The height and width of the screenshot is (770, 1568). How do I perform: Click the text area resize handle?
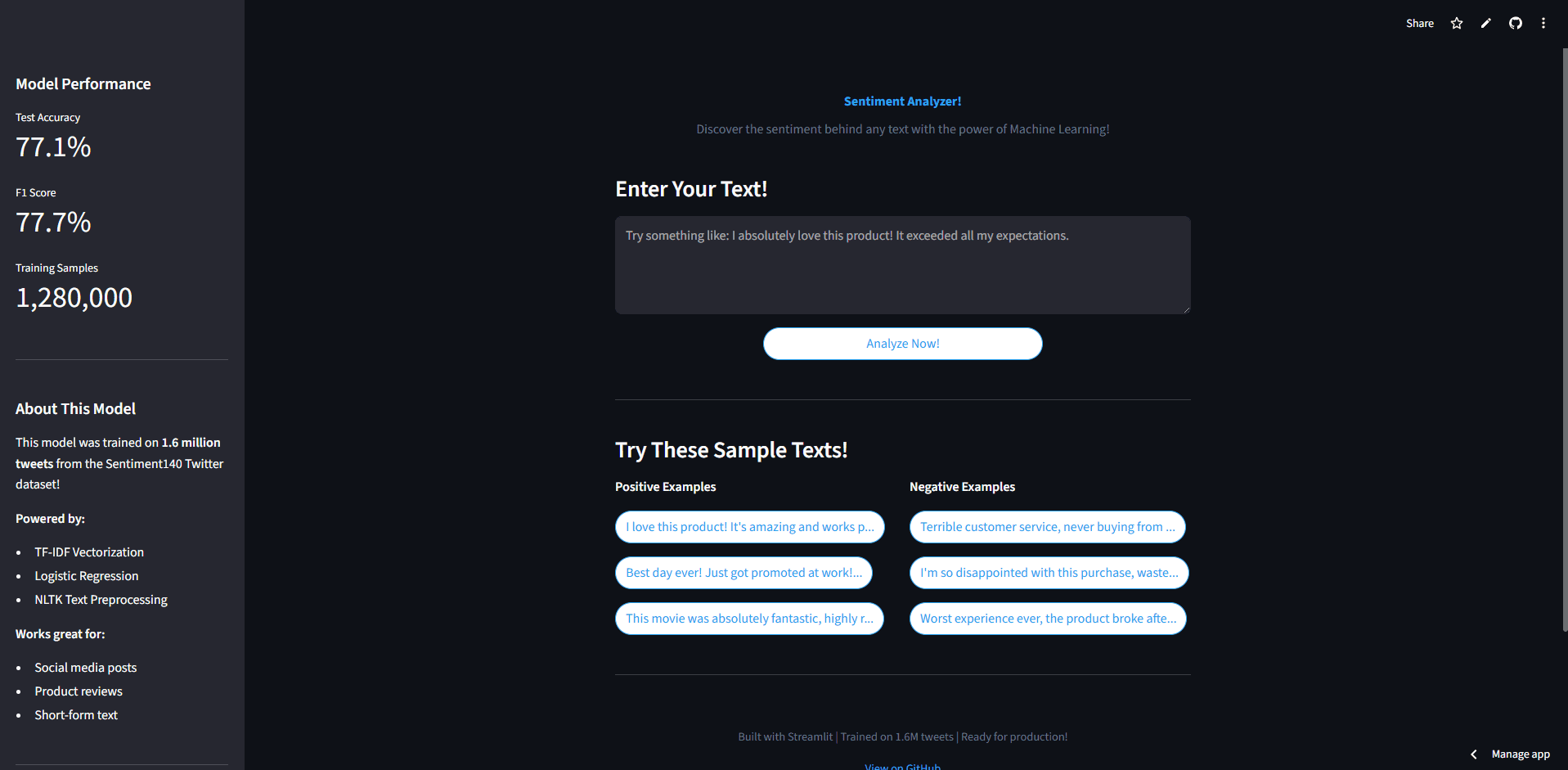pyautogui.click(x=1186, y=308)
